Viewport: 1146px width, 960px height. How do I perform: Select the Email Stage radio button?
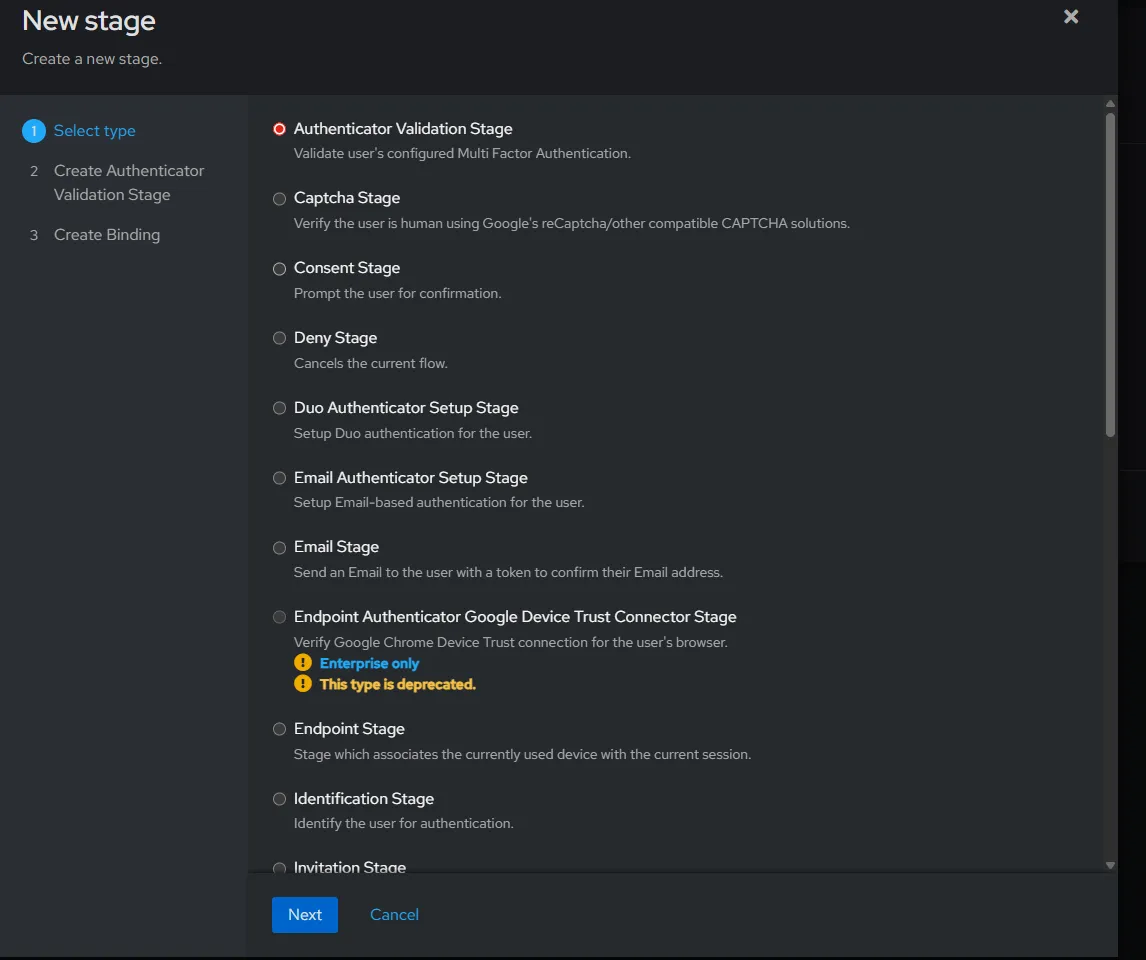pyautogui.click(x=280, y=547)
